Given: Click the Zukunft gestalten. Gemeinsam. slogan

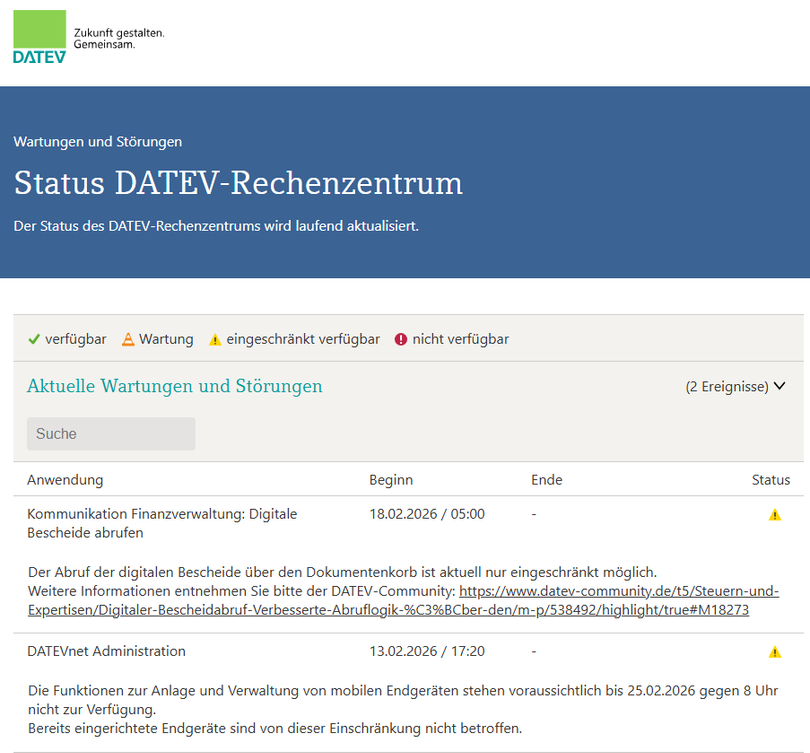Looking at the screenshot, I should (x=119, y=39).
